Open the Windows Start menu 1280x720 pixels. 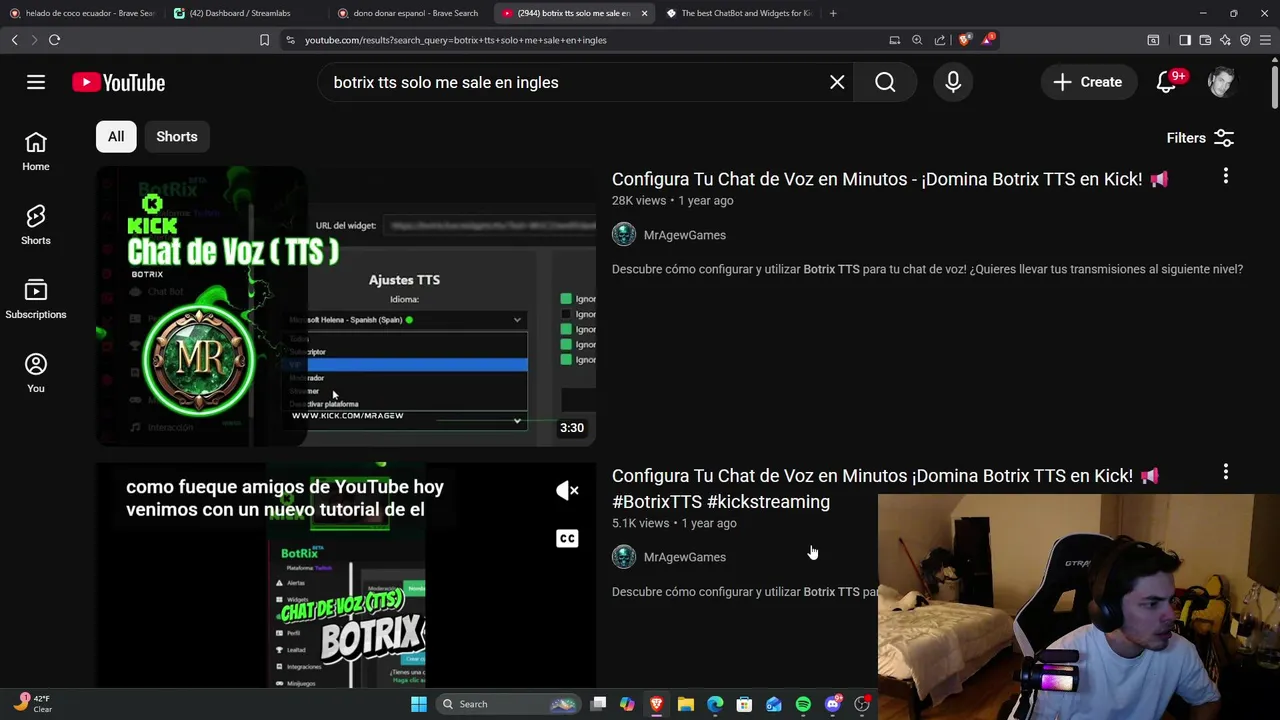(x=419, y=704)
